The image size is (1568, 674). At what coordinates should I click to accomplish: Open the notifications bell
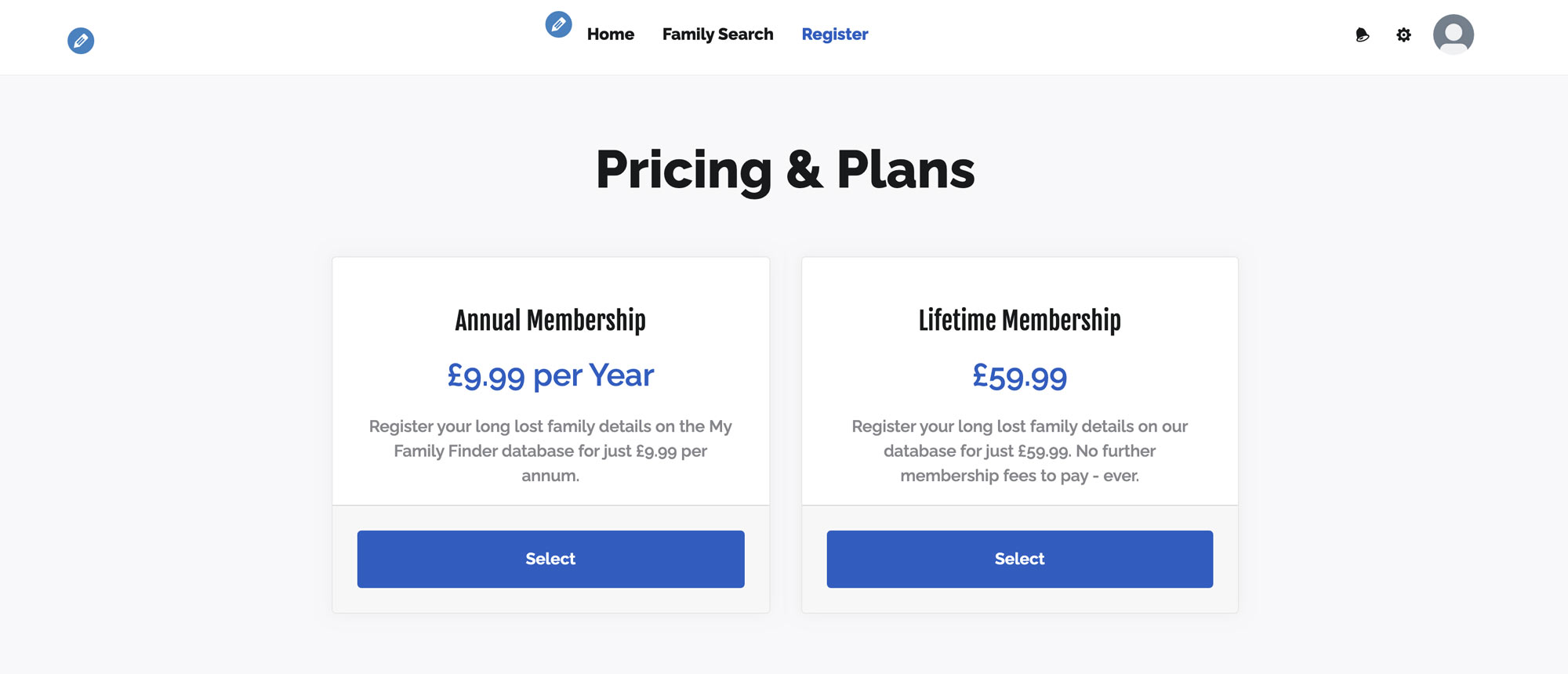pyautogui.click(x=1363, y=34)
